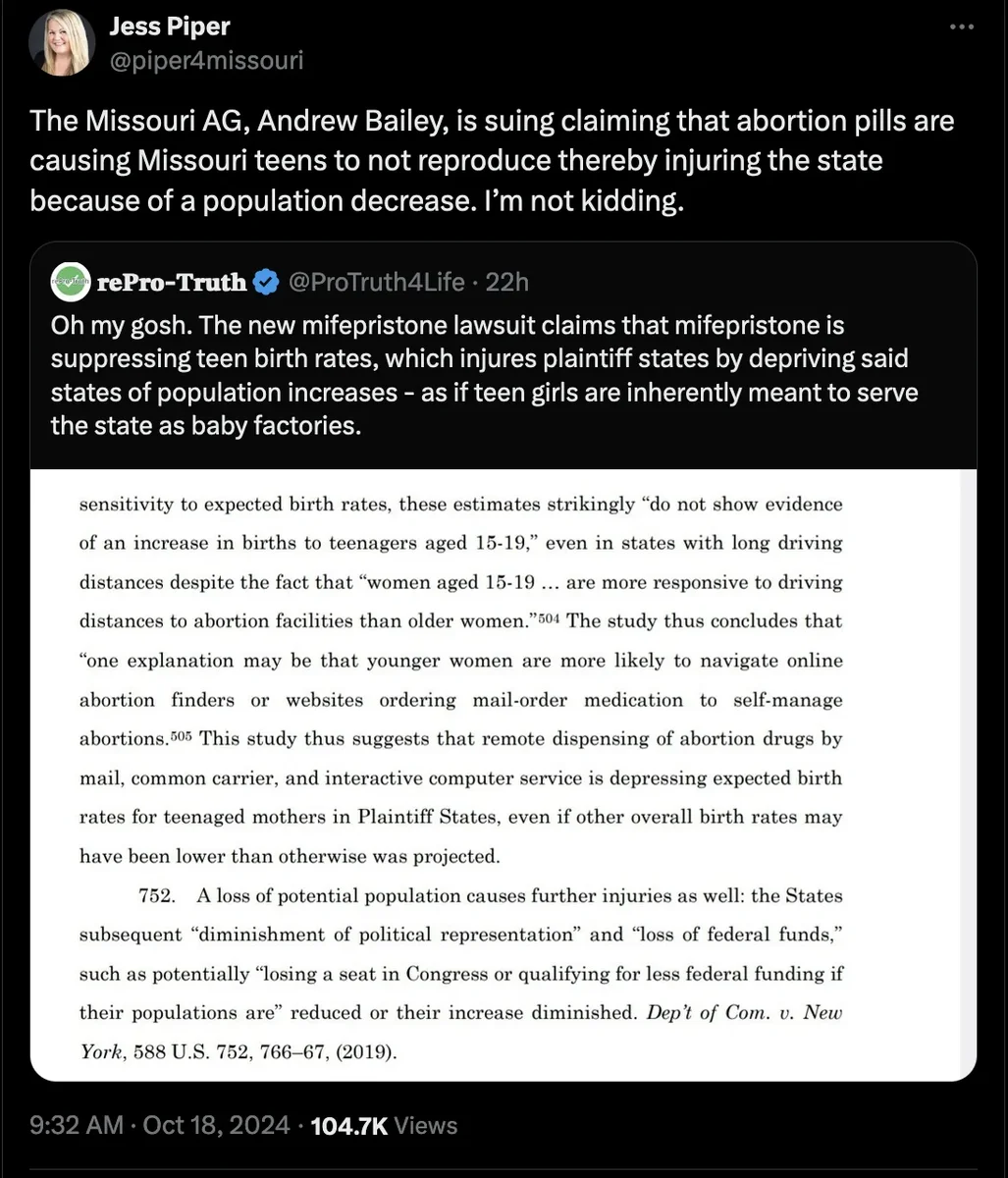Open the Jess Piper display name link
The image size is (1008, 1178).
(170, 26)
